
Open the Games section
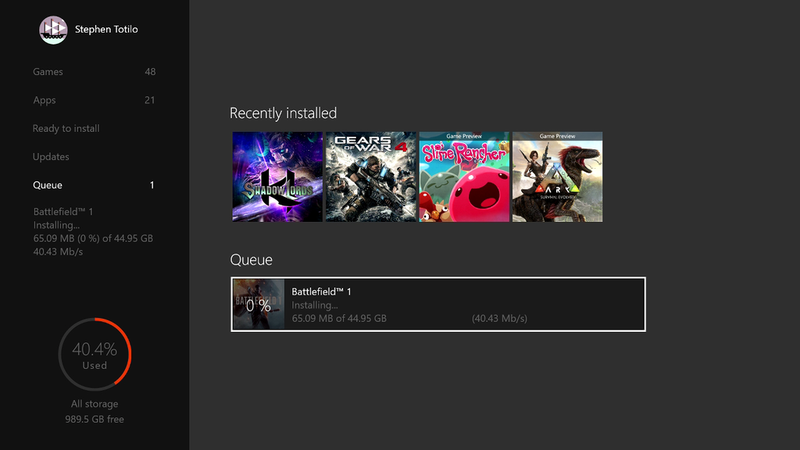point(48,72)
